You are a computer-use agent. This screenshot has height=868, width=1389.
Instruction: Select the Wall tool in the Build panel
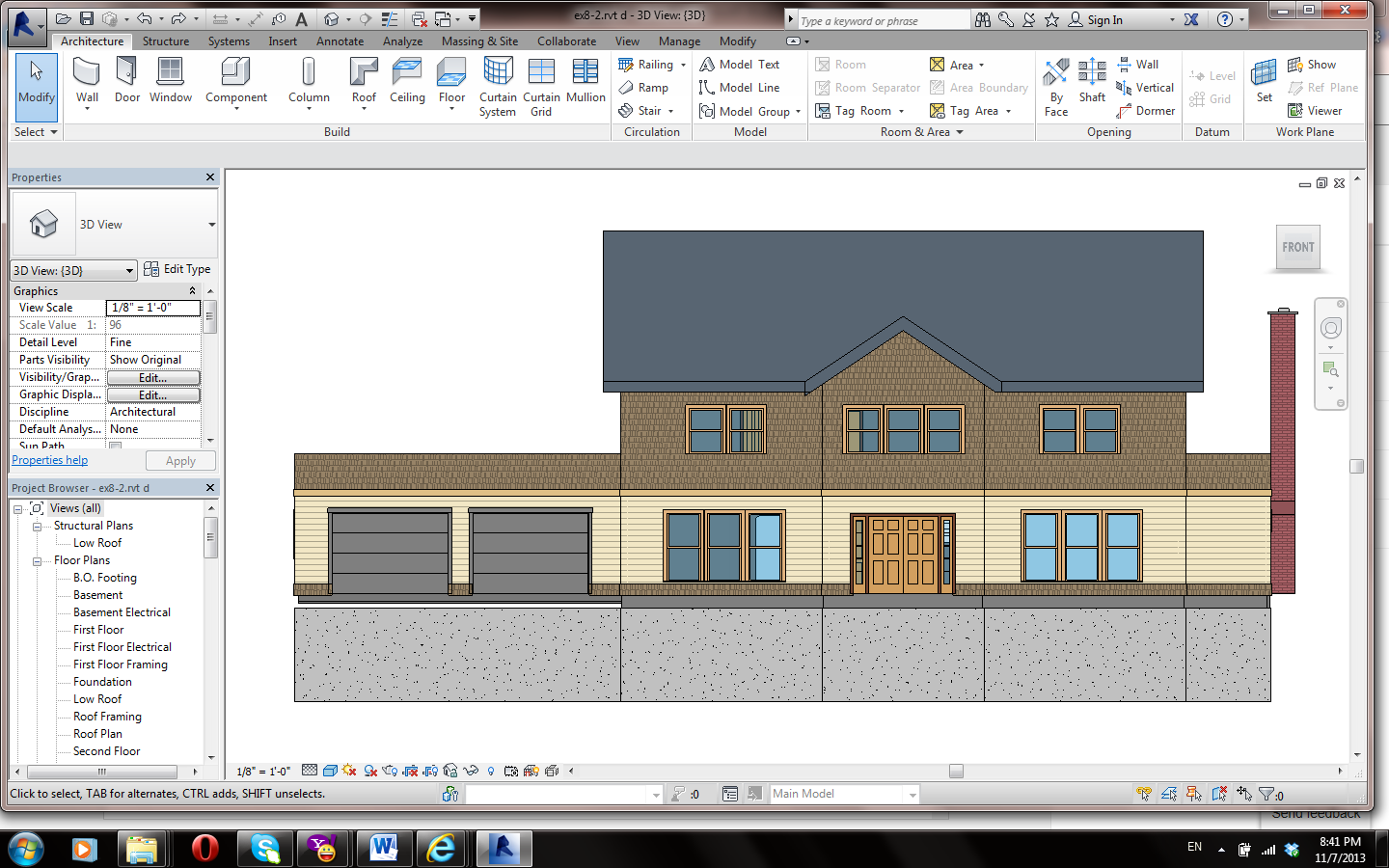86,82
